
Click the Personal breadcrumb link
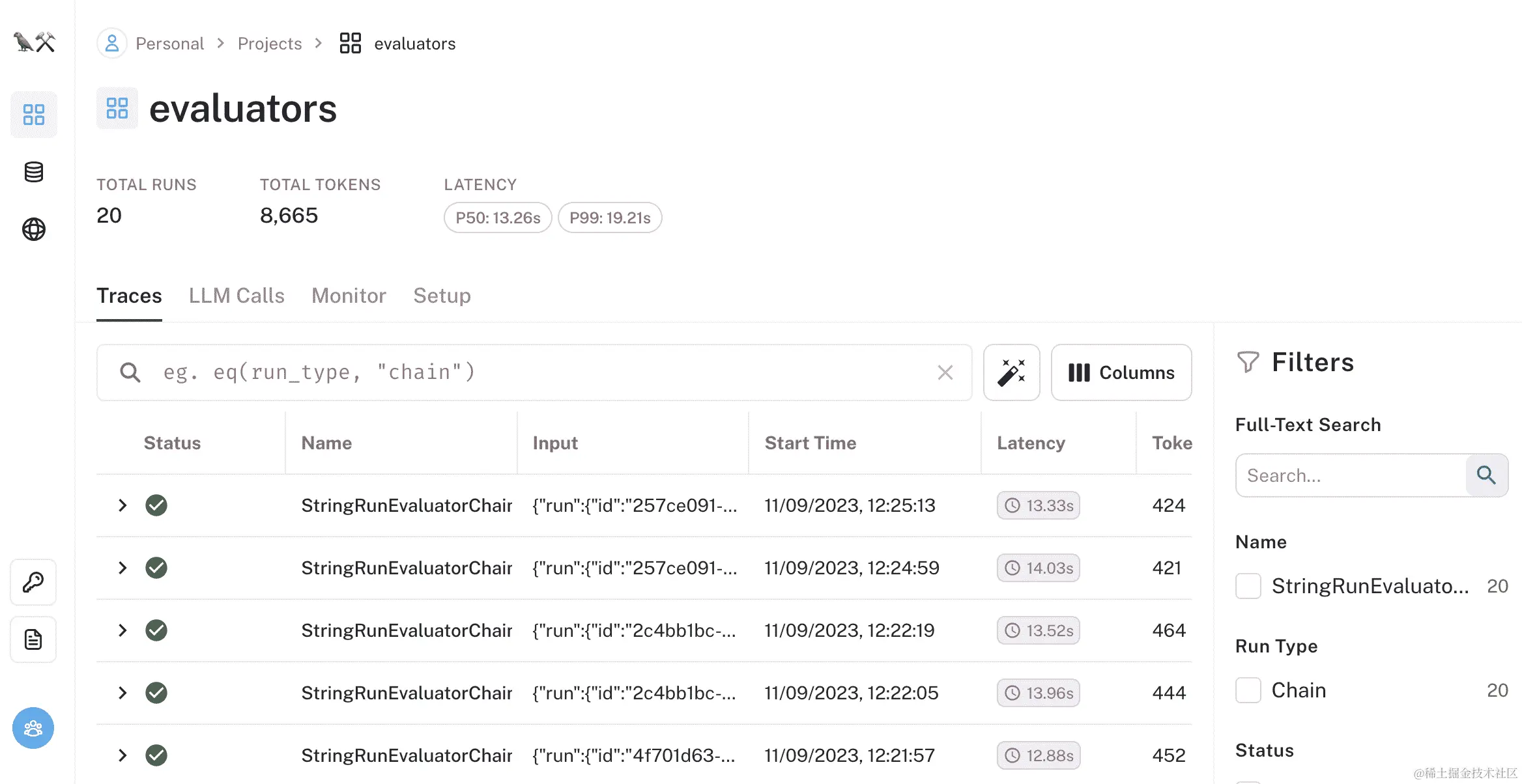[x=169, y=44]
